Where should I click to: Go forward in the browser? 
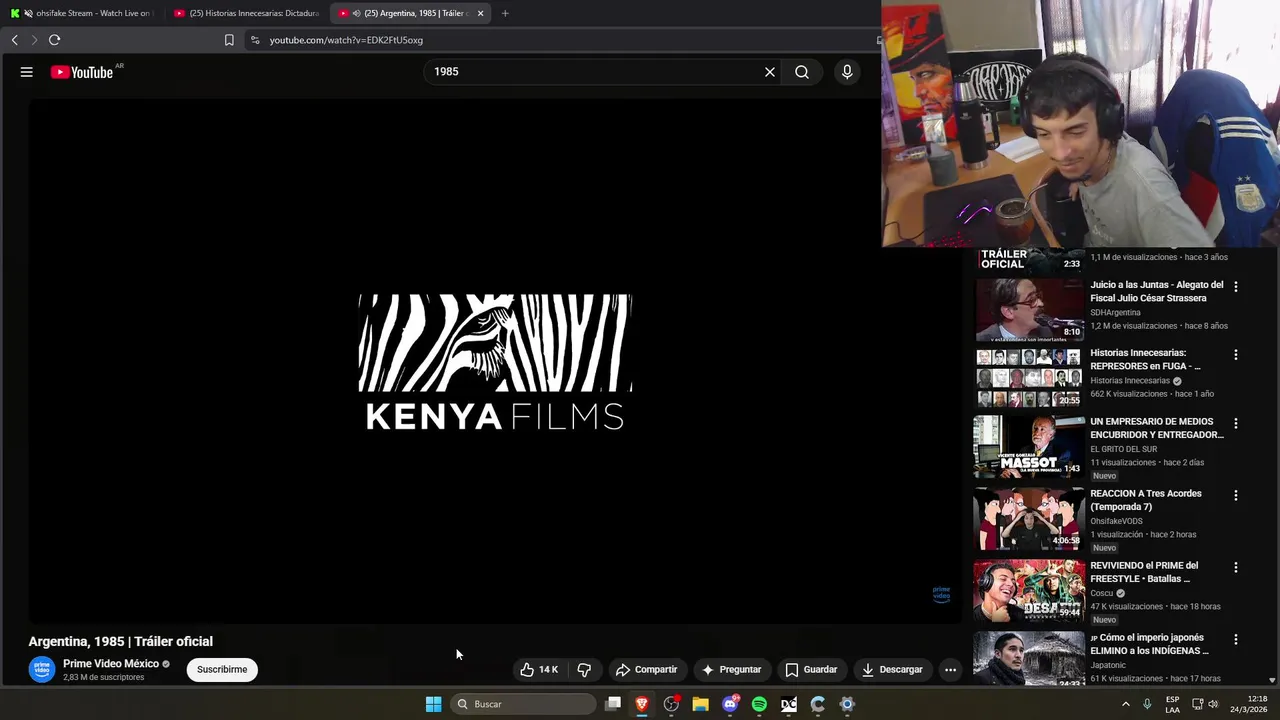[x=34, y=40]
